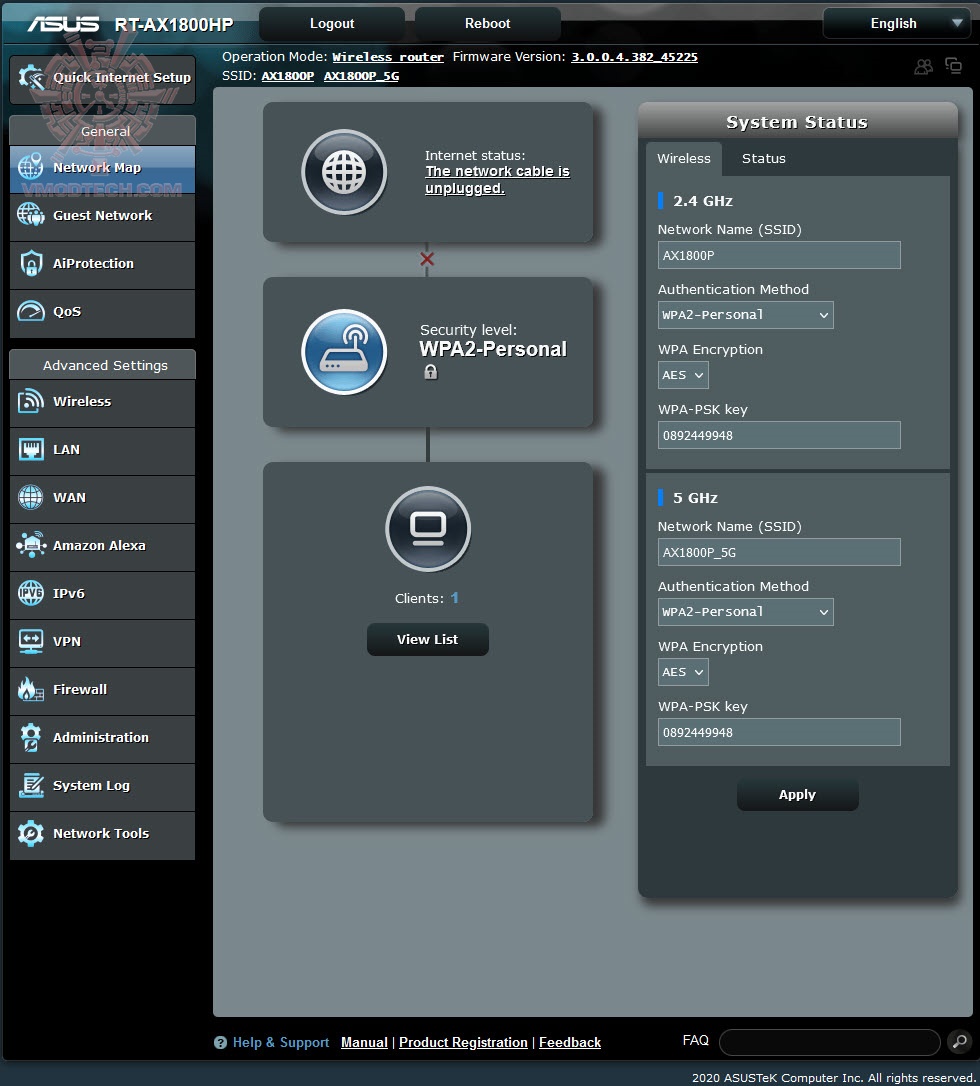This screenshot has width=980, height=1086.
Task: Click the QoS gauge icon
Action: tap(30, 311)
